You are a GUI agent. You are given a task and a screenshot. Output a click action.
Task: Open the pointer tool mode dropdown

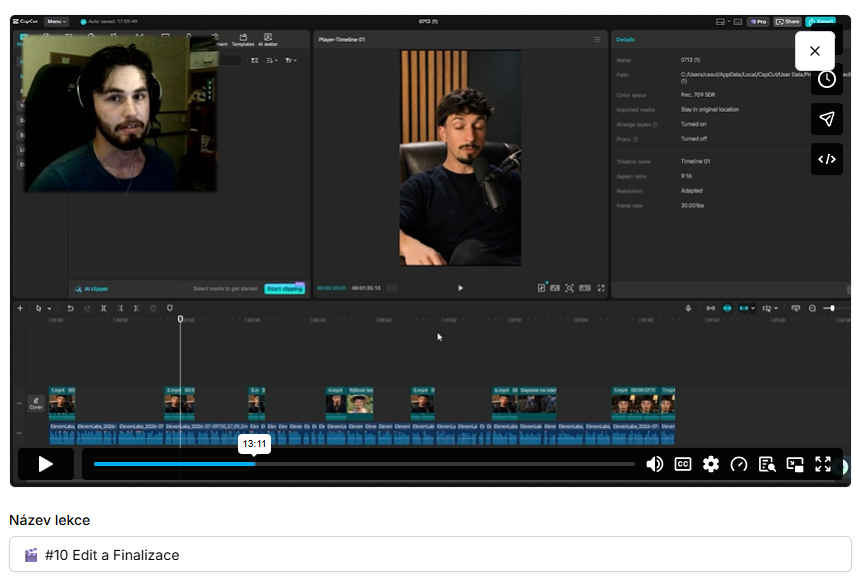point(50,309)
